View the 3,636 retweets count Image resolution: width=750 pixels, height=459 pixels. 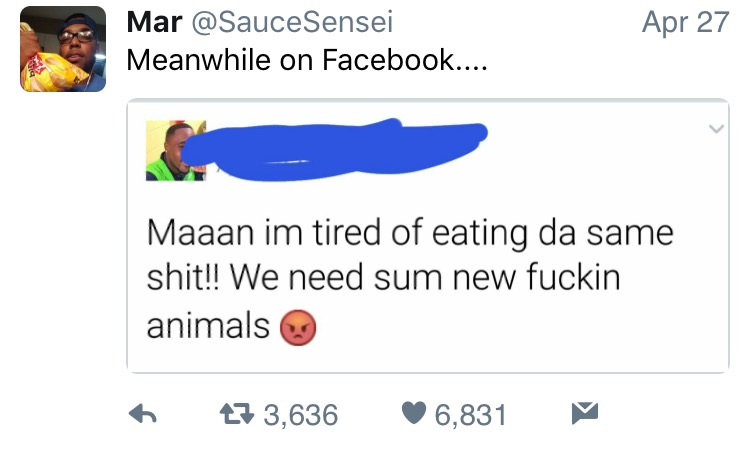301,414
